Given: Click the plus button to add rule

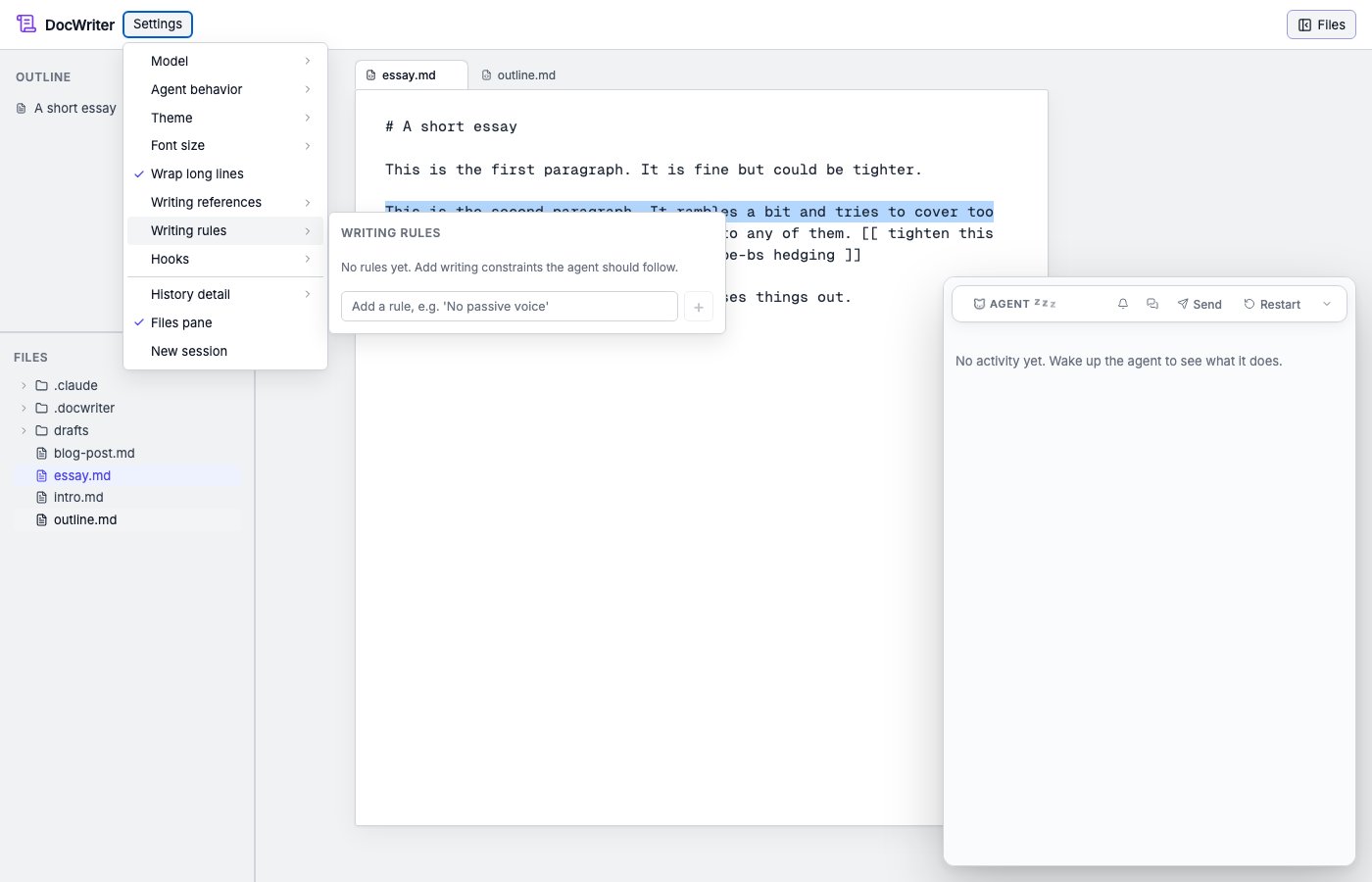Looking at the screenshot, I should (x=699, y=307).
